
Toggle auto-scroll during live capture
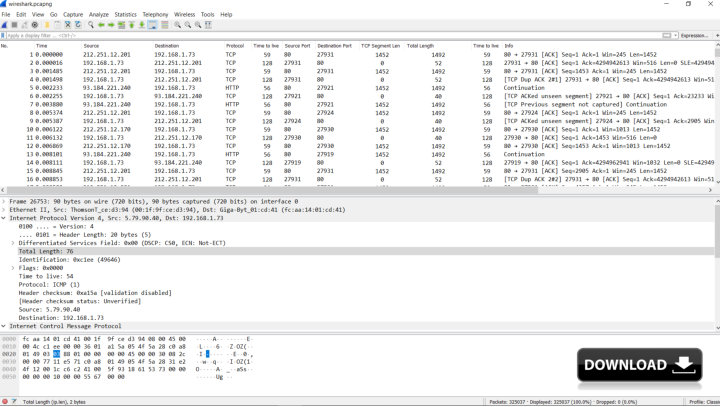coord(152,25)
